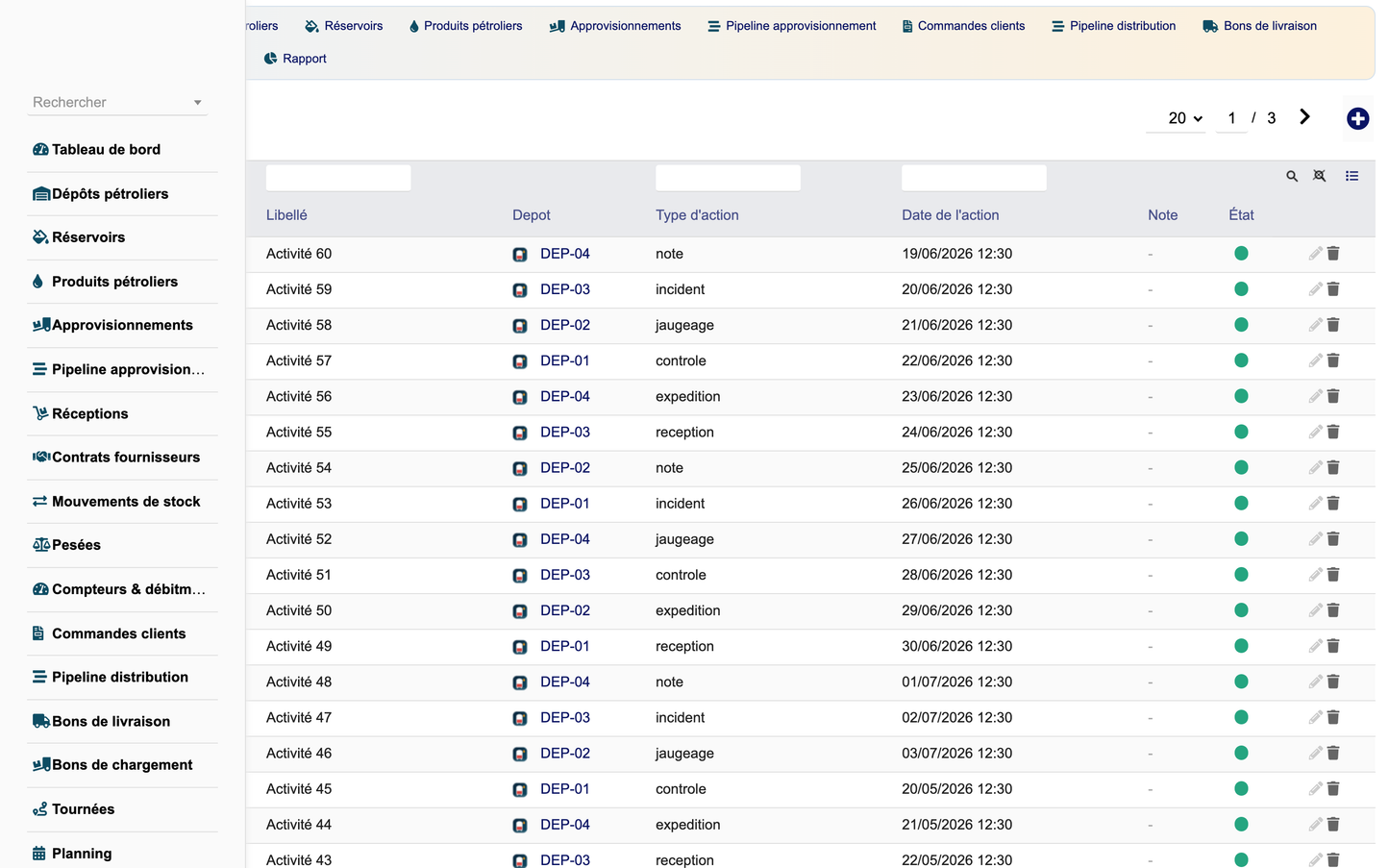This screenshot has width=1389, height=868.
Task: Edit Activité 57 with pencil icon
Action: (x=1315, y=360)
